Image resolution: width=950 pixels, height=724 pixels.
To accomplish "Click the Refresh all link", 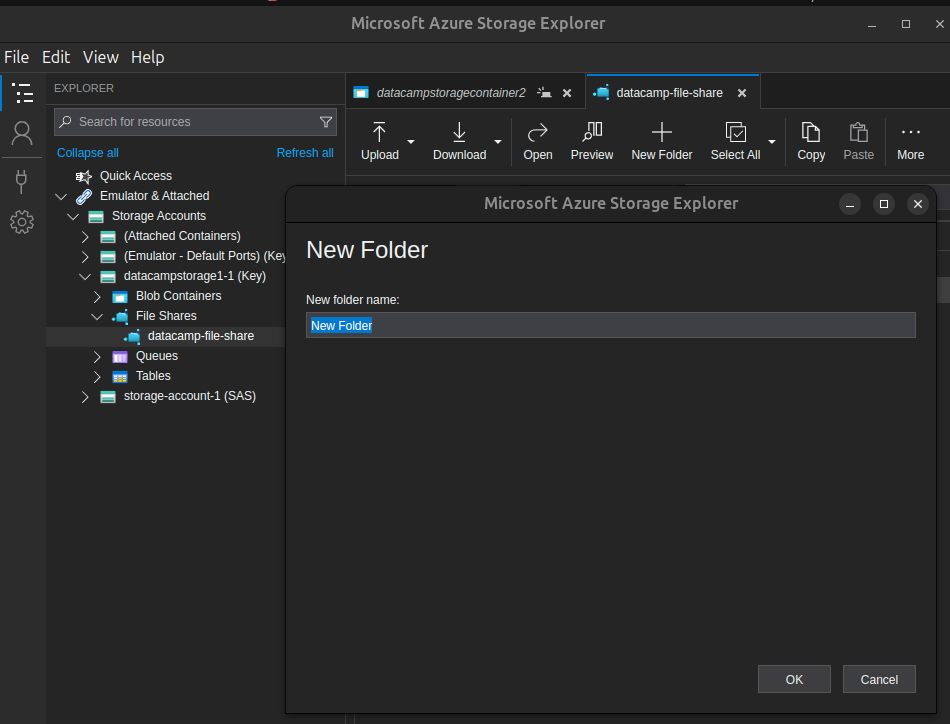I will pos(305,153).
